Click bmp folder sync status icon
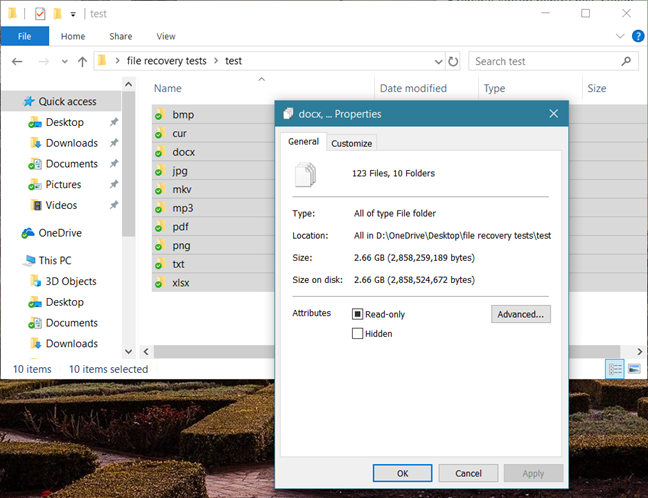648x498 pixels. [158, 117]
